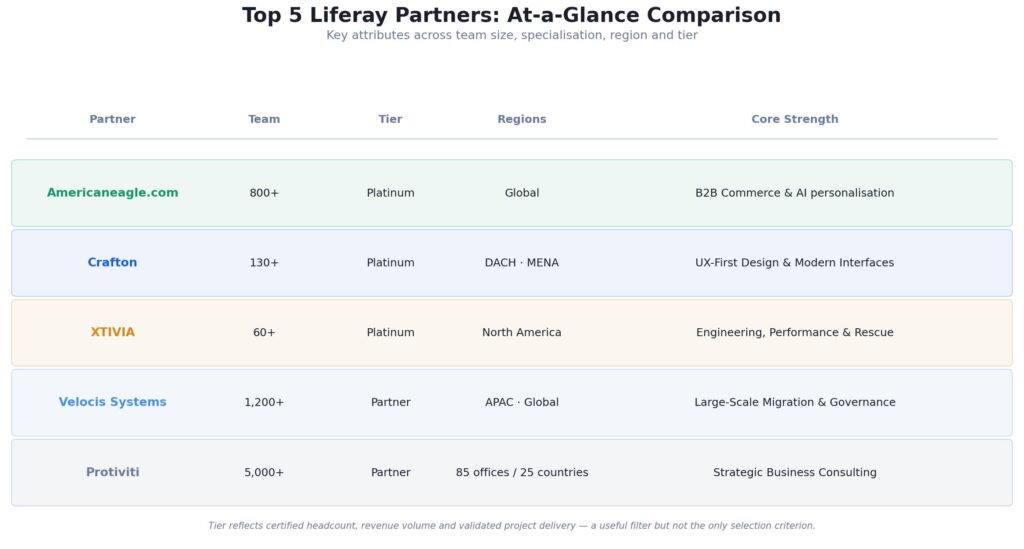Click the 'Core Strength' column header
The width and height of the screenshot is (1024, 549).
[x=795, y=119]
